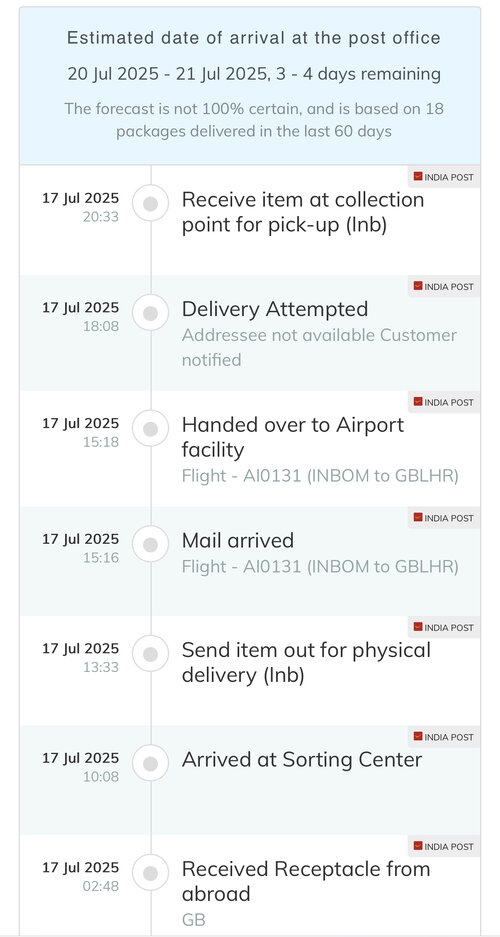Select the timeline dot for 15:18 airport handover
This screenshot has width=500, height=937.
(x=151, y=428)
